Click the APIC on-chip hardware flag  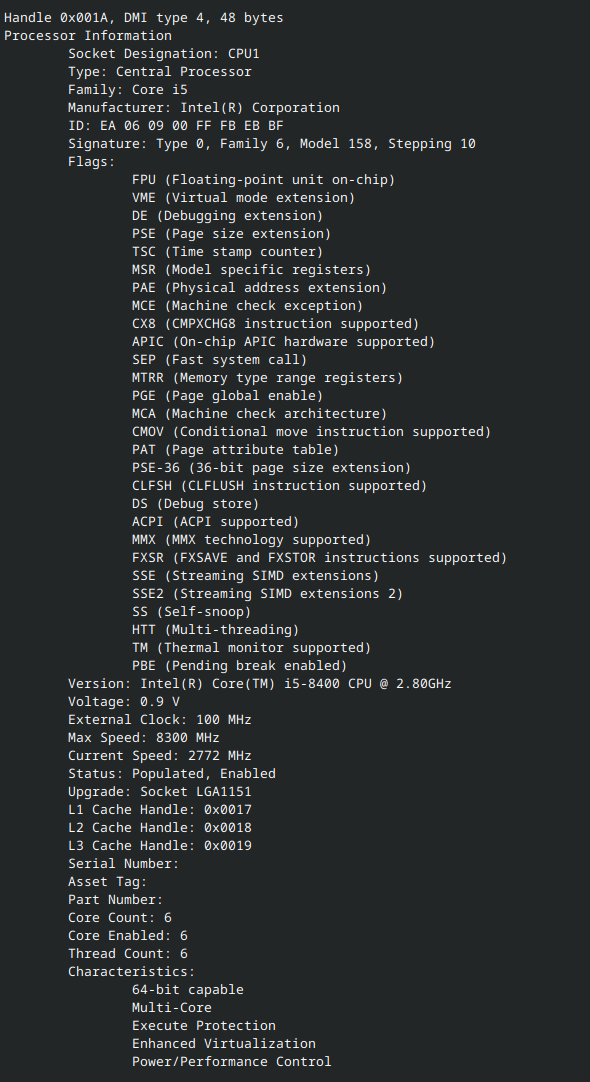[284, 342]
